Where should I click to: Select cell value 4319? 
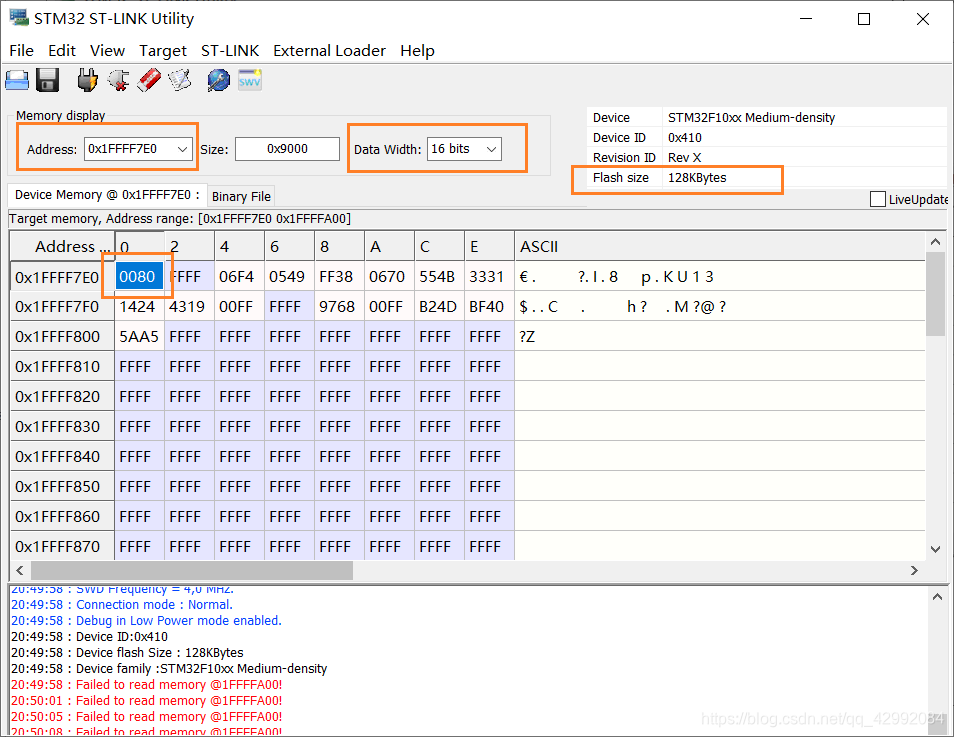[x=189, y=307]
